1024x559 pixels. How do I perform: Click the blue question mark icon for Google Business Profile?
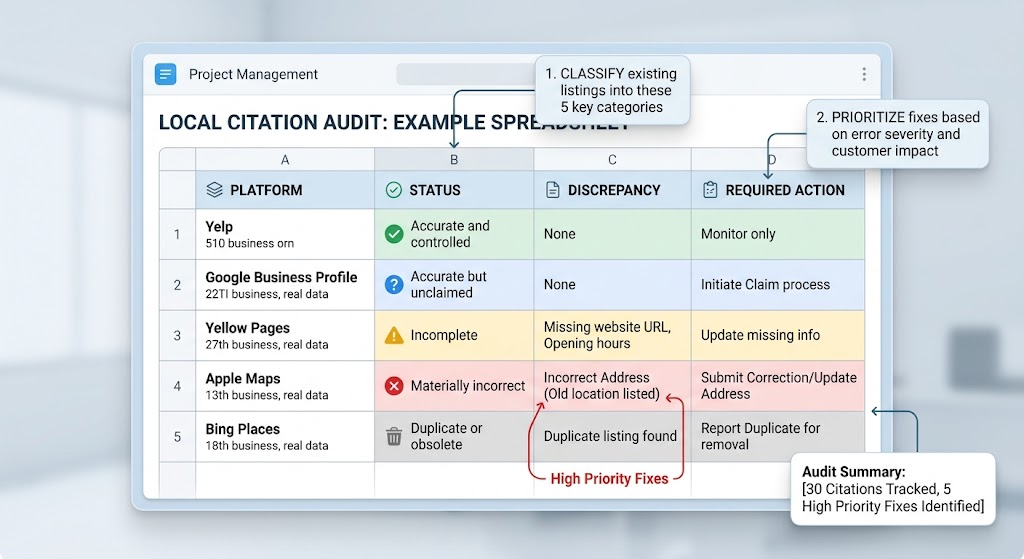tap(394, 285)
